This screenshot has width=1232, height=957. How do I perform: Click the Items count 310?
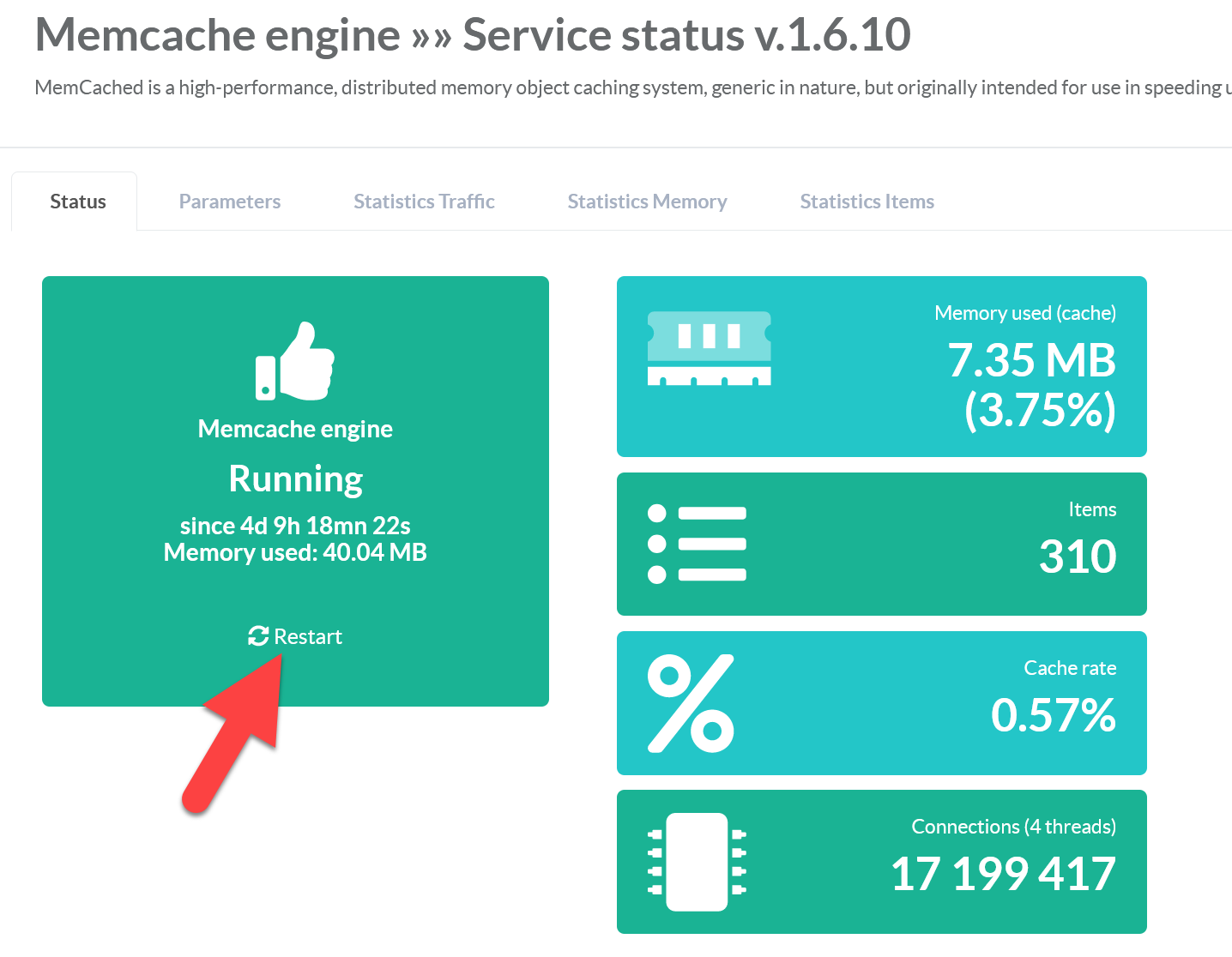1078,557
